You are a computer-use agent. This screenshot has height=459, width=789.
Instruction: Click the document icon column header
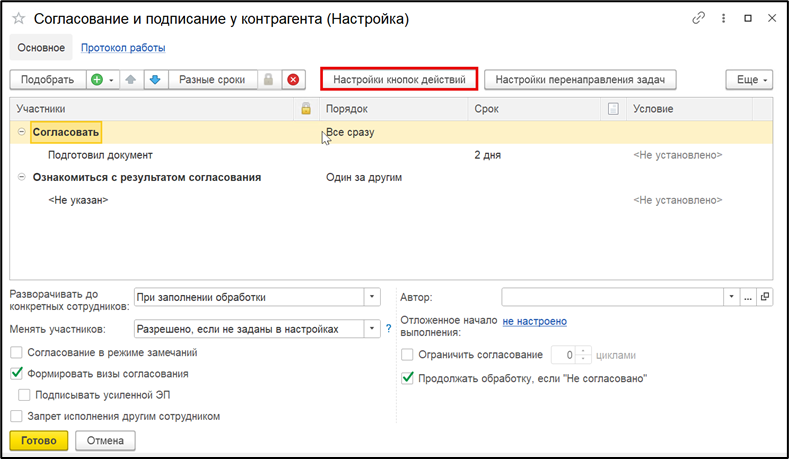[613, 109]
